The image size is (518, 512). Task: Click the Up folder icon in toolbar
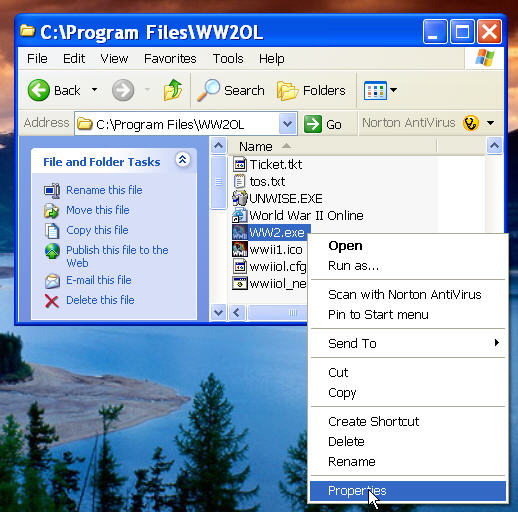[x=173, y=90]
